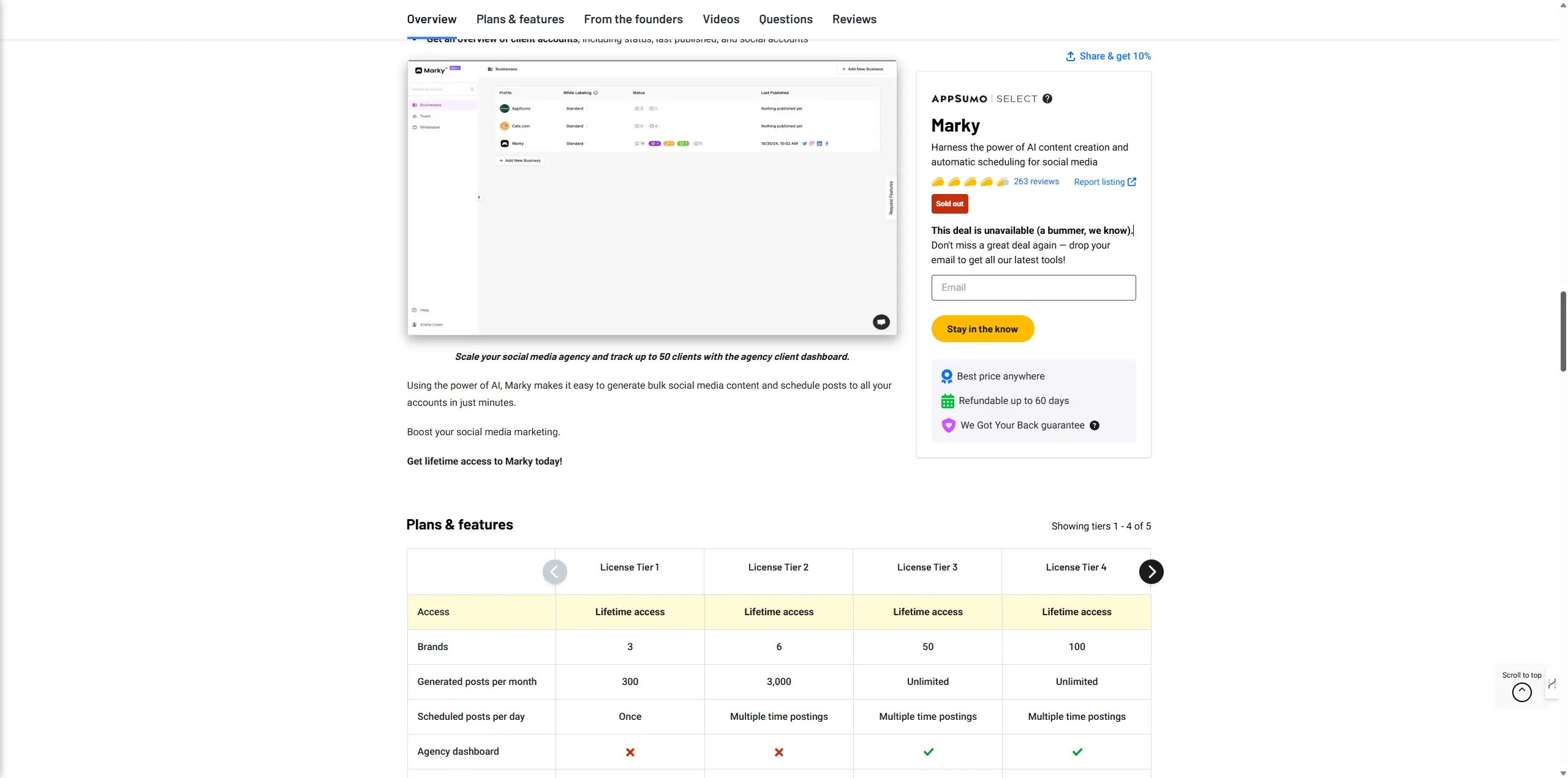
Task: Click the Tier 2 value 3,000
Action: click(x=778, y=682)
